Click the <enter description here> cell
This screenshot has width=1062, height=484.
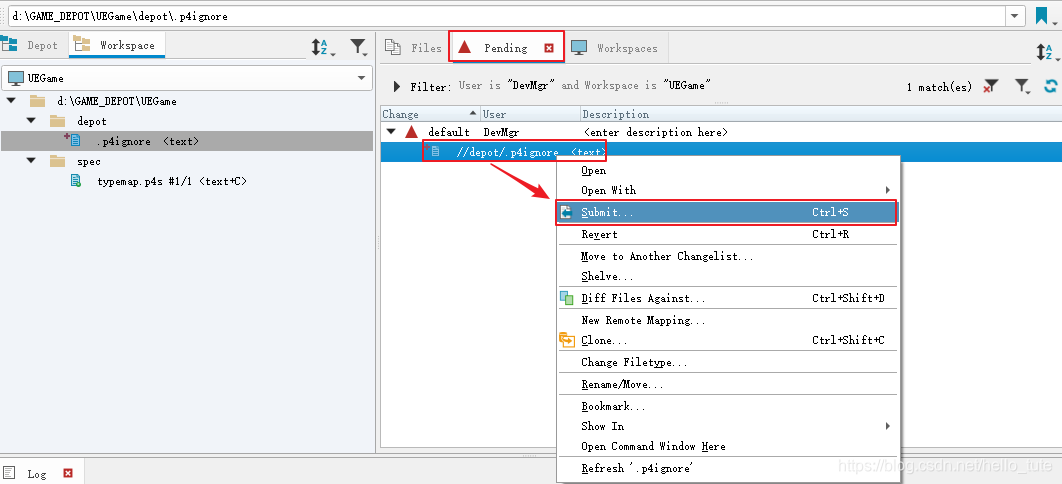coord(656,132)
